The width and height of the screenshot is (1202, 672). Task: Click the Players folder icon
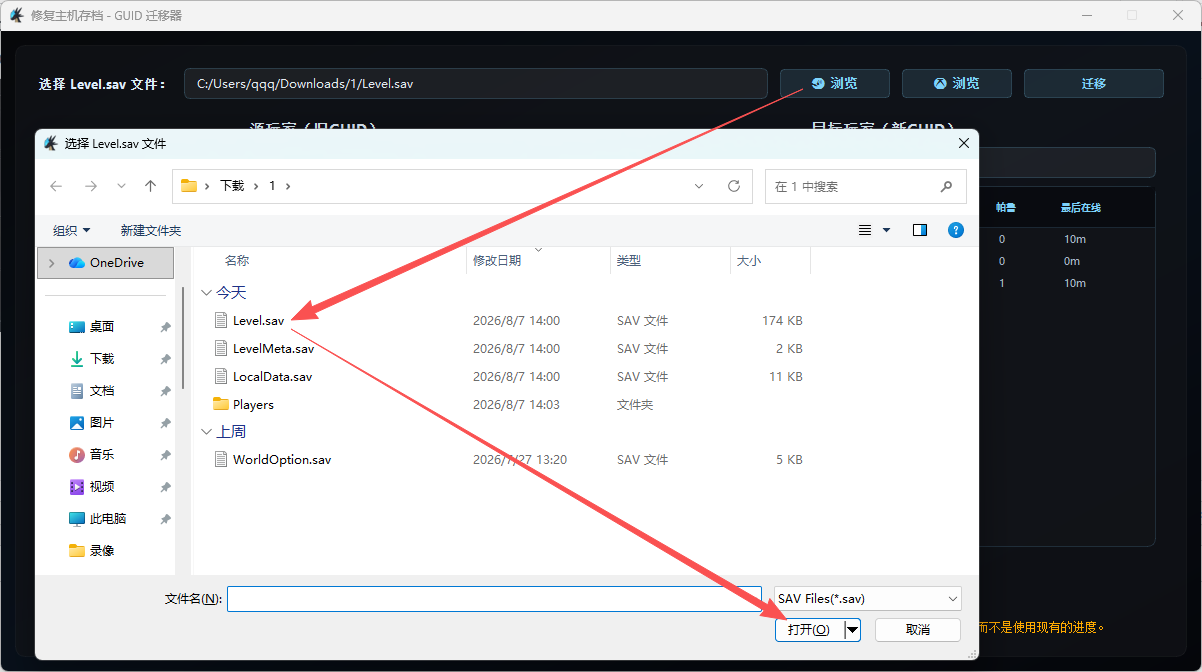221,405
